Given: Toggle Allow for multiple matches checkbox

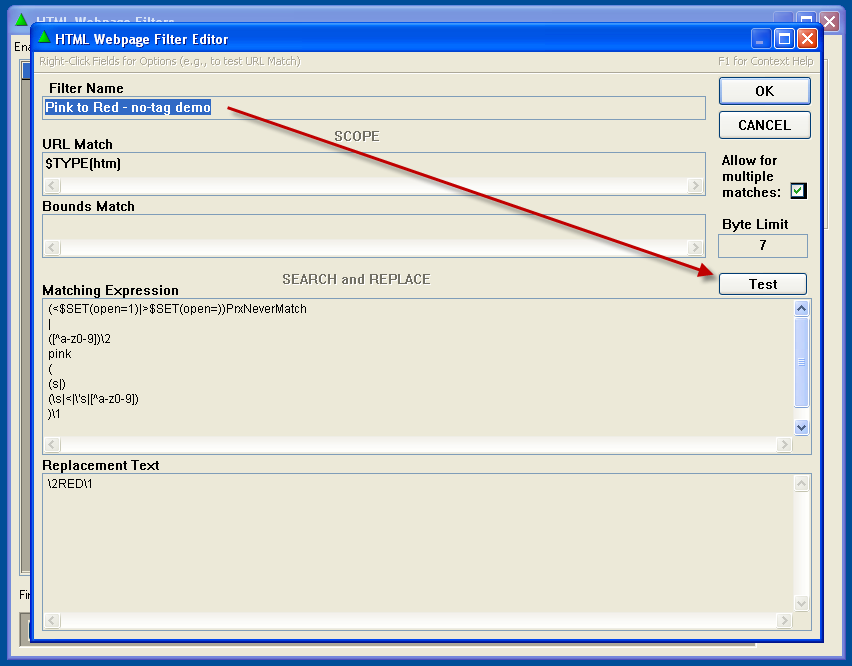Looking at the screenshot, I should 798,191.
